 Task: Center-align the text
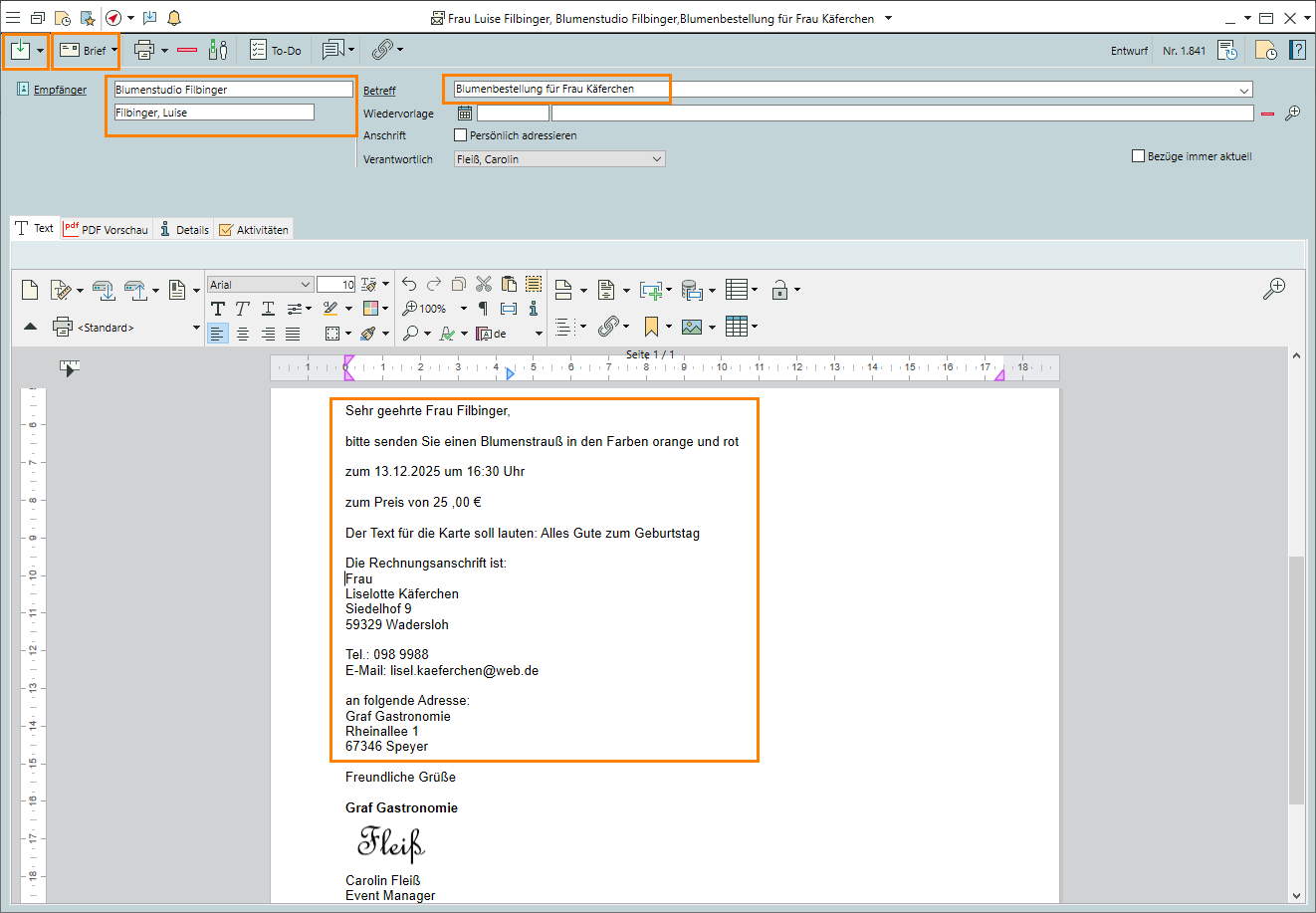coord(243,334)
